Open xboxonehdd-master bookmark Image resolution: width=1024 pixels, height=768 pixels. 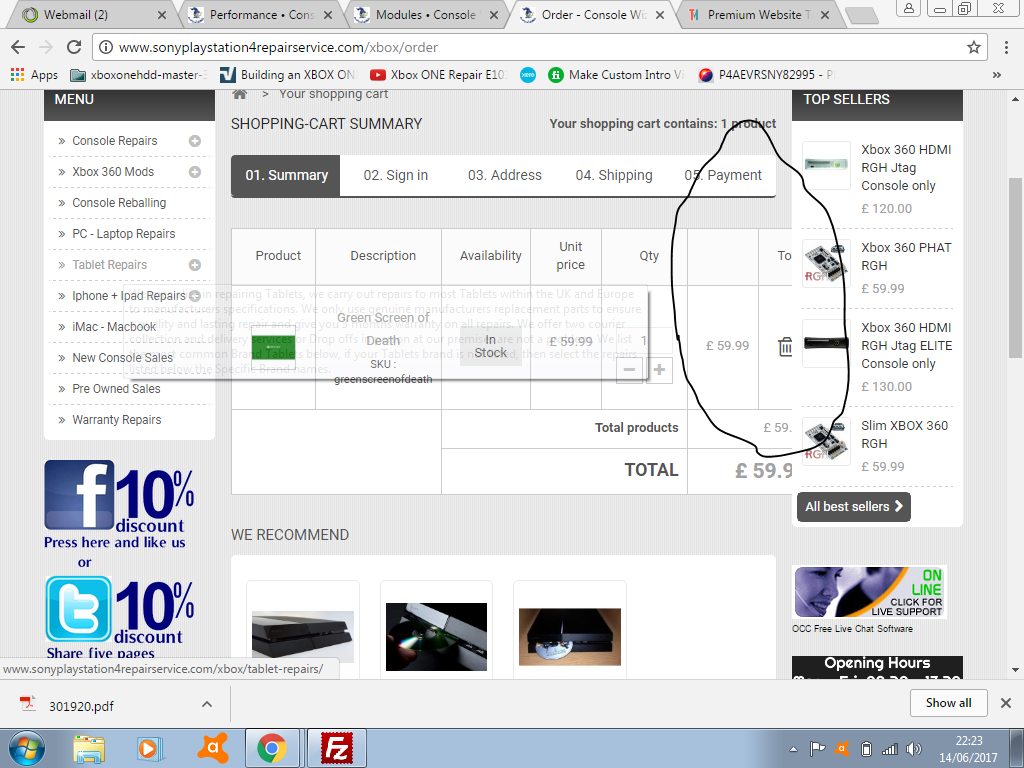click(x=137, y=75)
